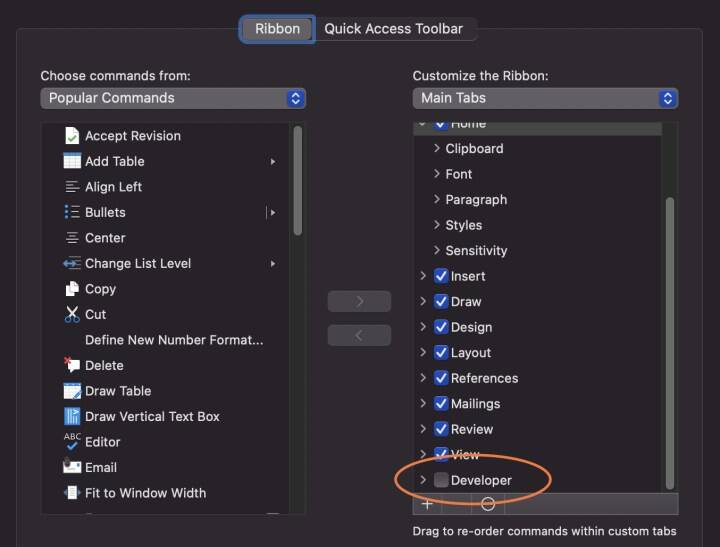Click the plus button to add a tab

point(427,504)
